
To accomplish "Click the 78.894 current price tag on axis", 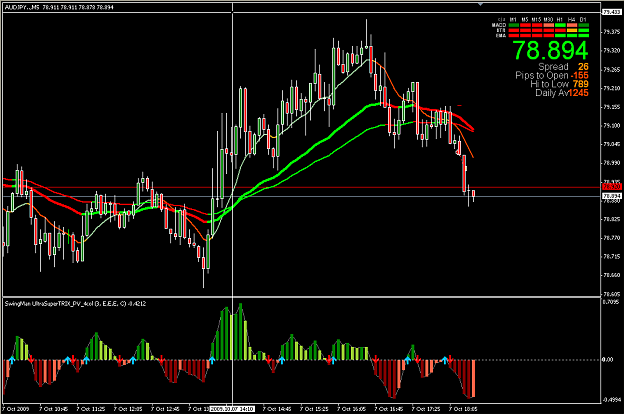I will pos(612,196).
